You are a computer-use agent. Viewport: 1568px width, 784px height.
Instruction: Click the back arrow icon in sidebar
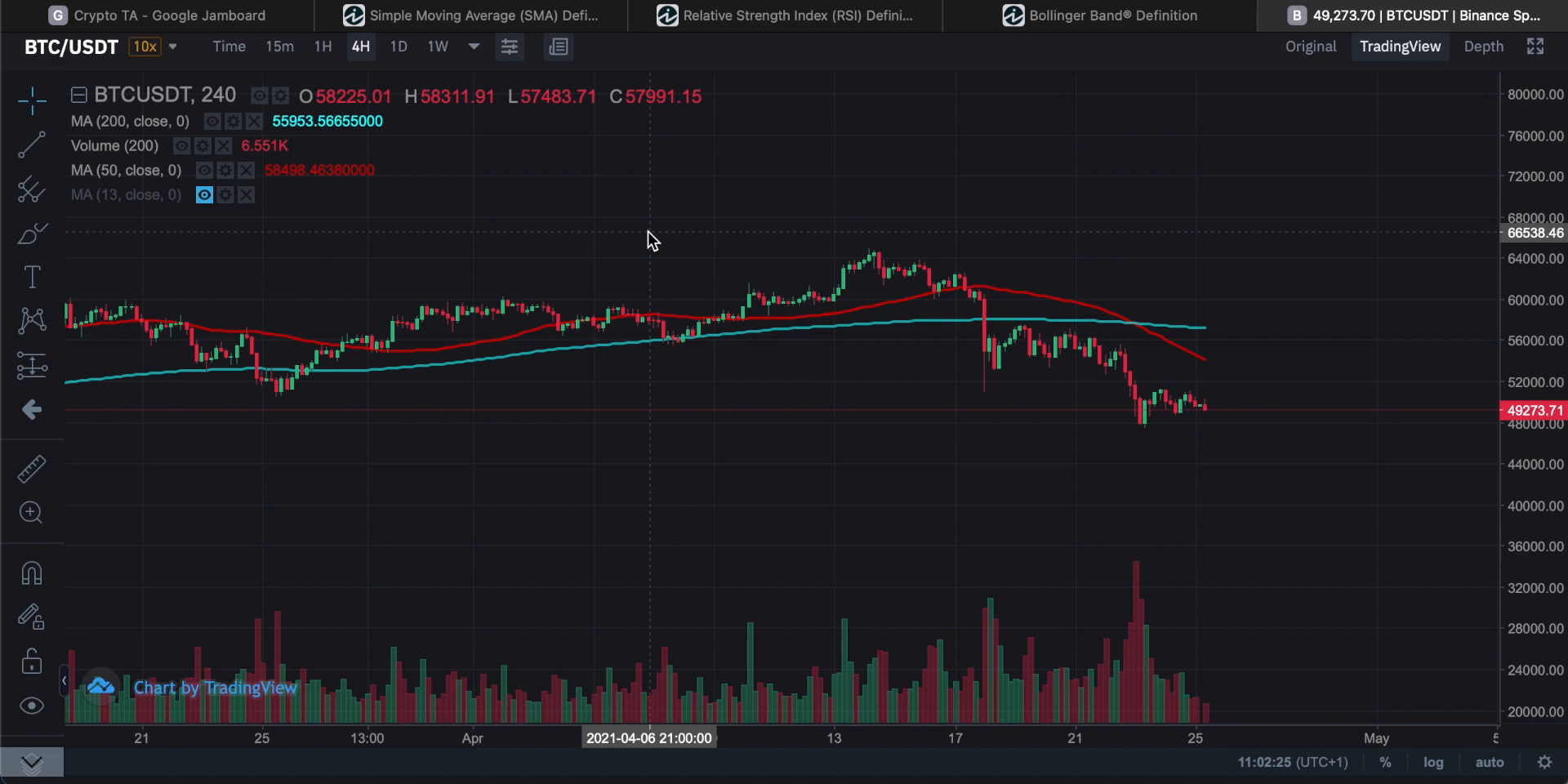(32, 410)
